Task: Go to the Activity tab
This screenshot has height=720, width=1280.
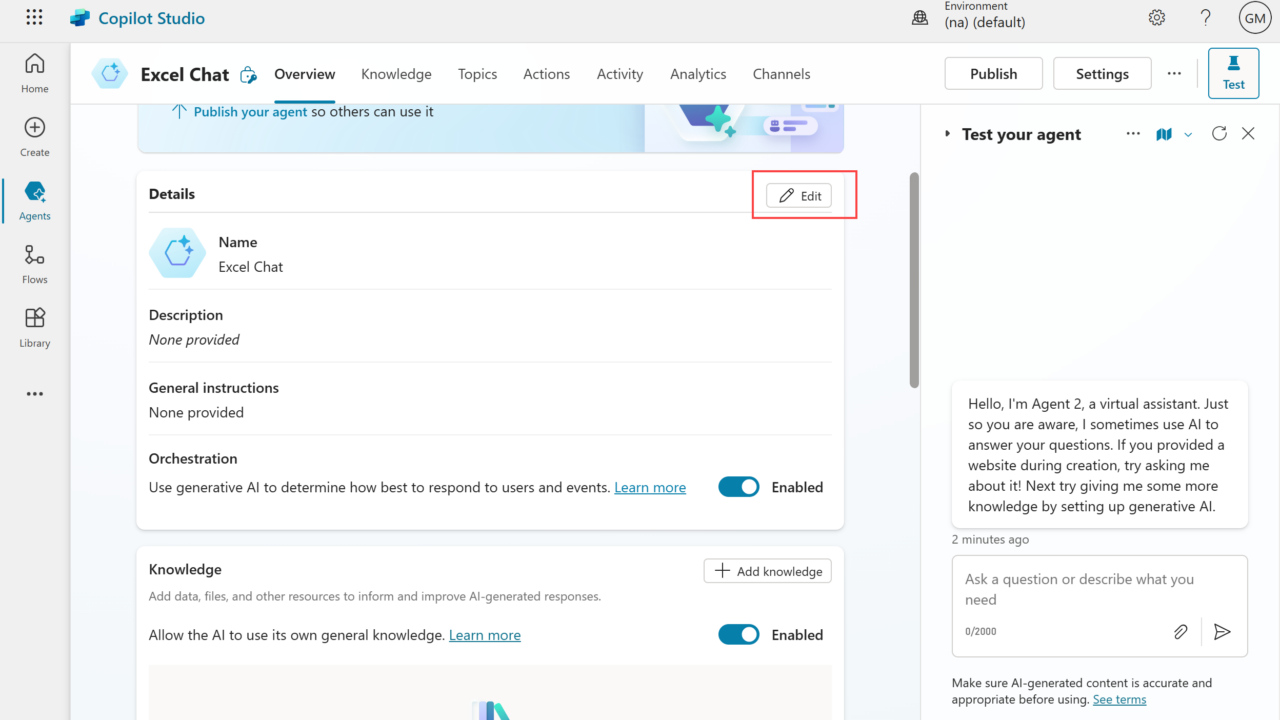Action: click(620, 74)
